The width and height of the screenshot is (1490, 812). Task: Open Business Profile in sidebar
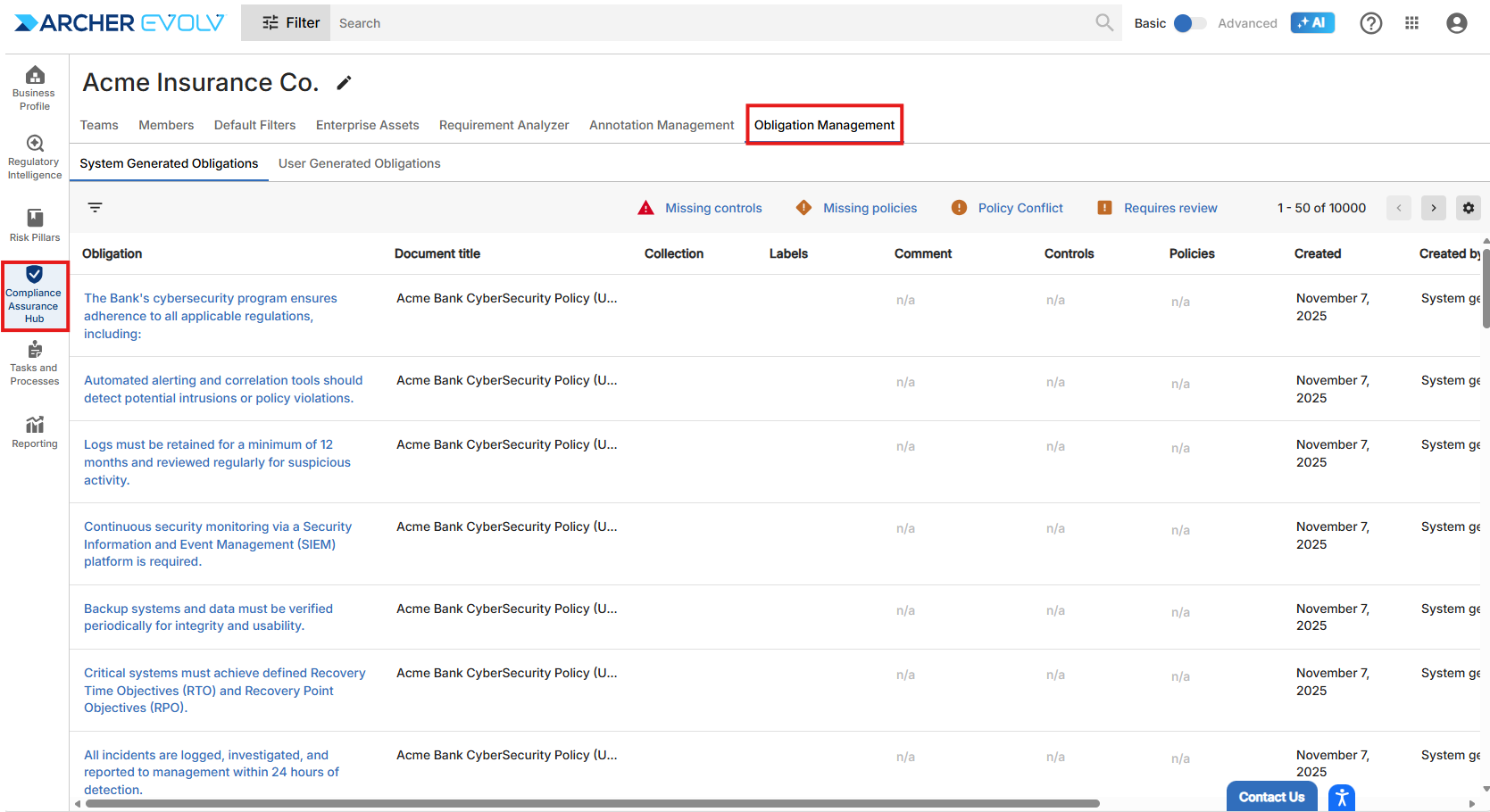[x=34, y=88]
